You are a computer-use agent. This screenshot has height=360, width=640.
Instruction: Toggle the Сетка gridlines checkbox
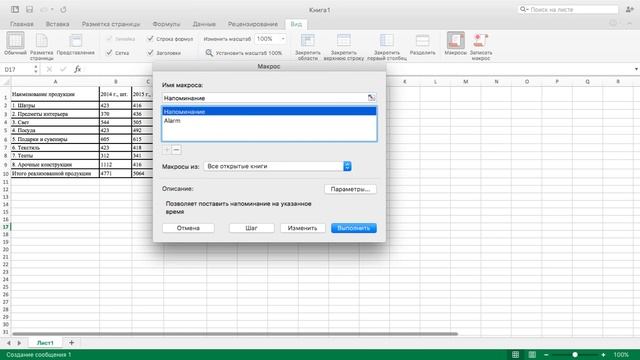click(109, 53)
